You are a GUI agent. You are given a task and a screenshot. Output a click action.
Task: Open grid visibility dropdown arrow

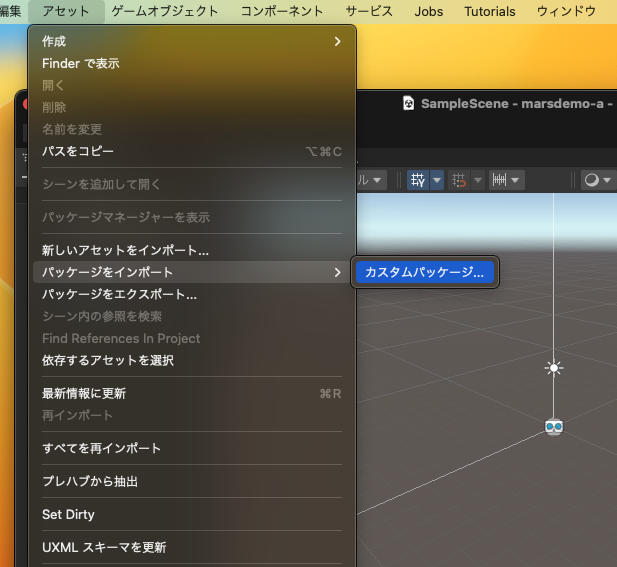tap(437, 180)
